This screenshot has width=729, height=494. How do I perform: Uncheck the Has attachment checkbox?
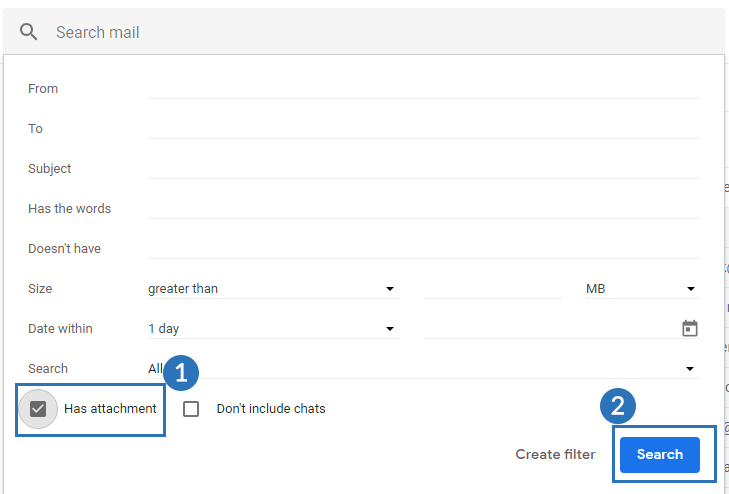tap(39, 408)
